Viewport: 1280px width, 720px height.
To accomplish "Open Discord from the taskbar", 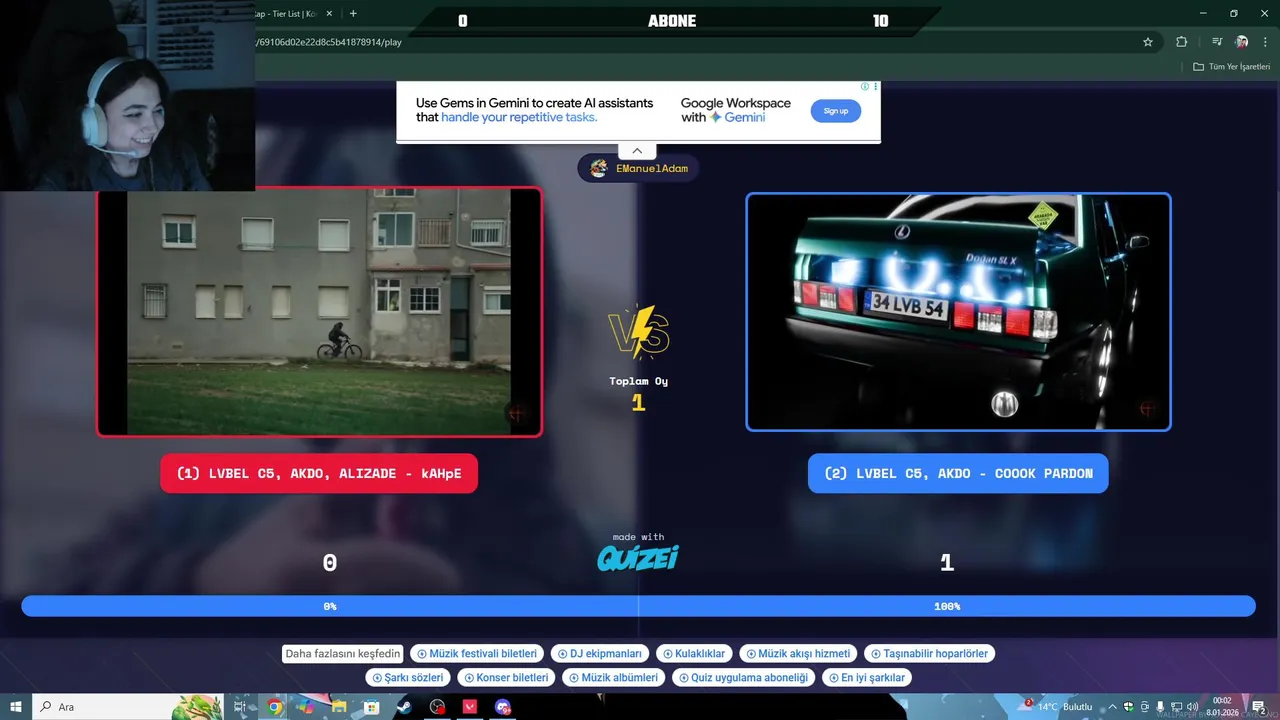I will [x=503, y=707].
